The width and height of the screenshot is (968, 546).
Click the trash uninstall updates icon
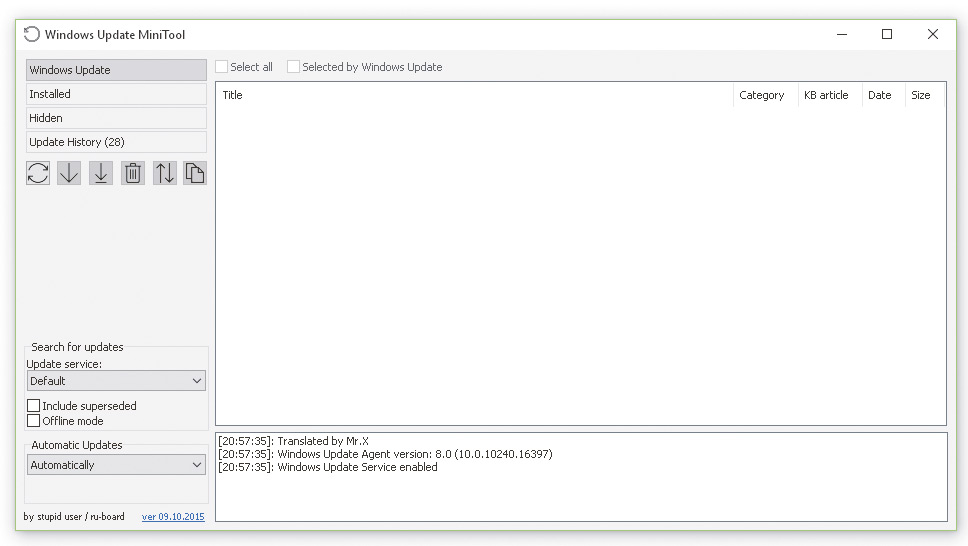133,173
